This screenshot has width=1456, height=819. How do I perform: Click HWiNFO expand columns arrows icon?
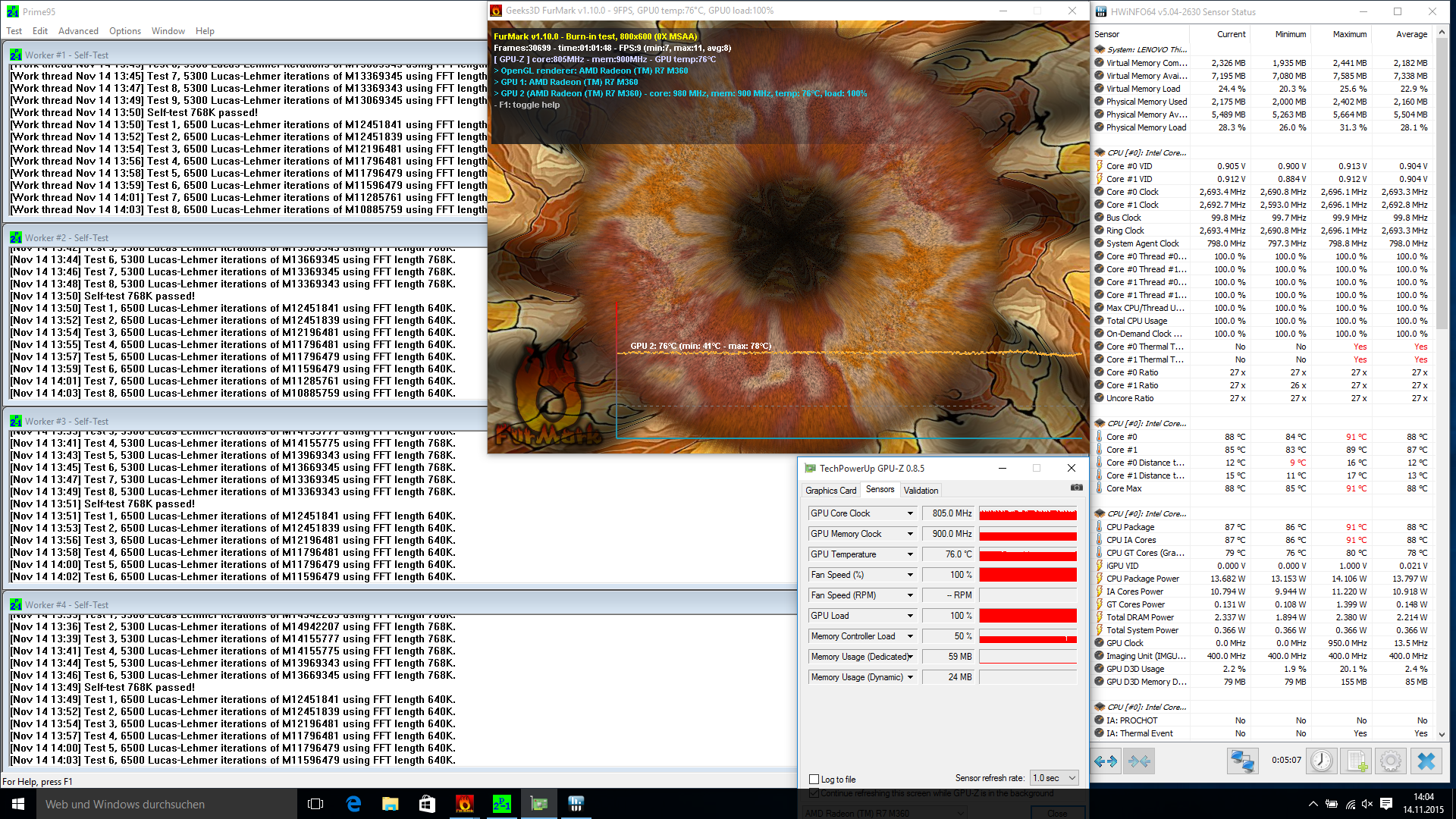coord(1106,761)
